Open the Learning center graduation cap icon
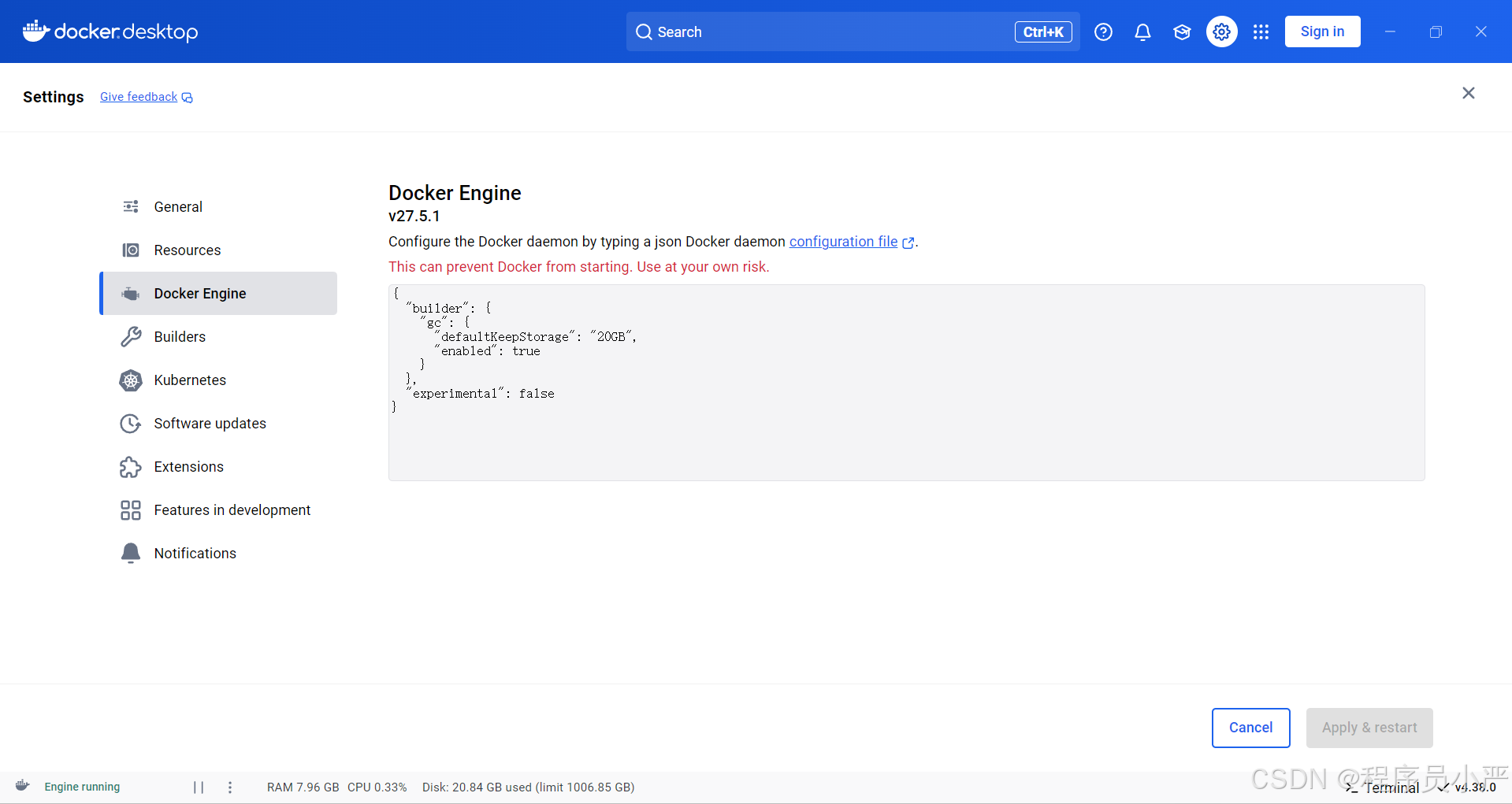The image size is (1512, 804). click(1182, 31)
